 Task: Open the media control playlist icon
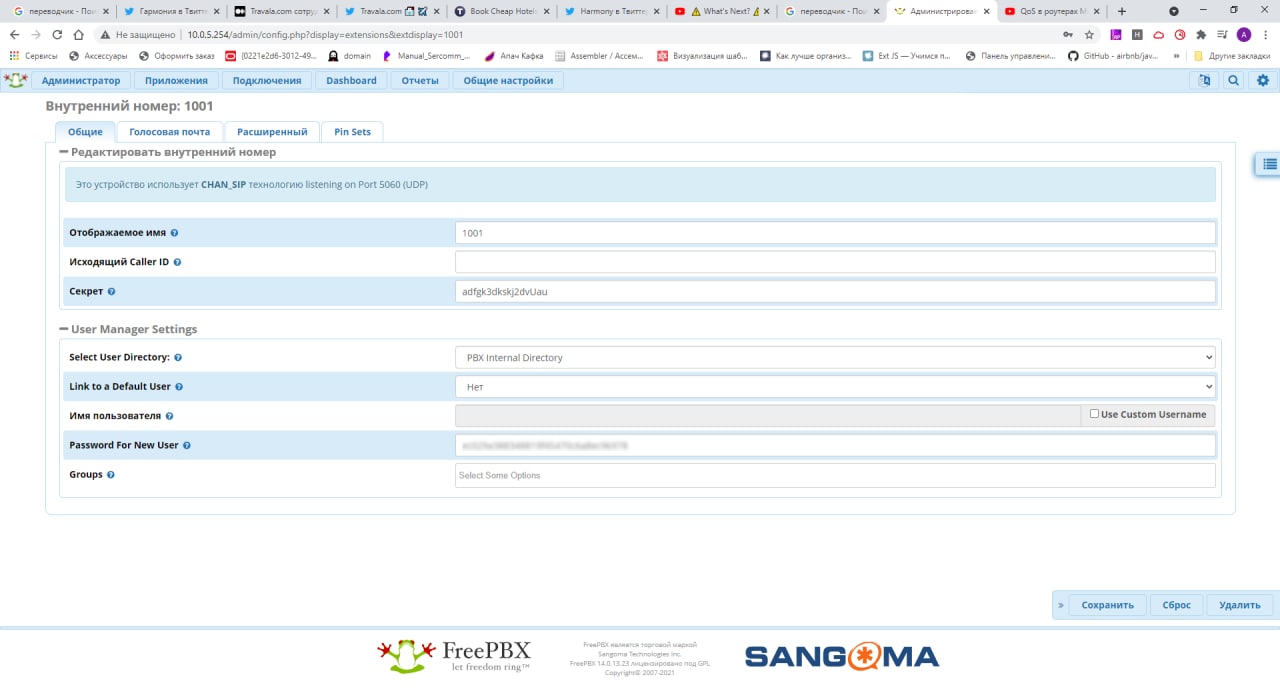(x=1222, y=34)
